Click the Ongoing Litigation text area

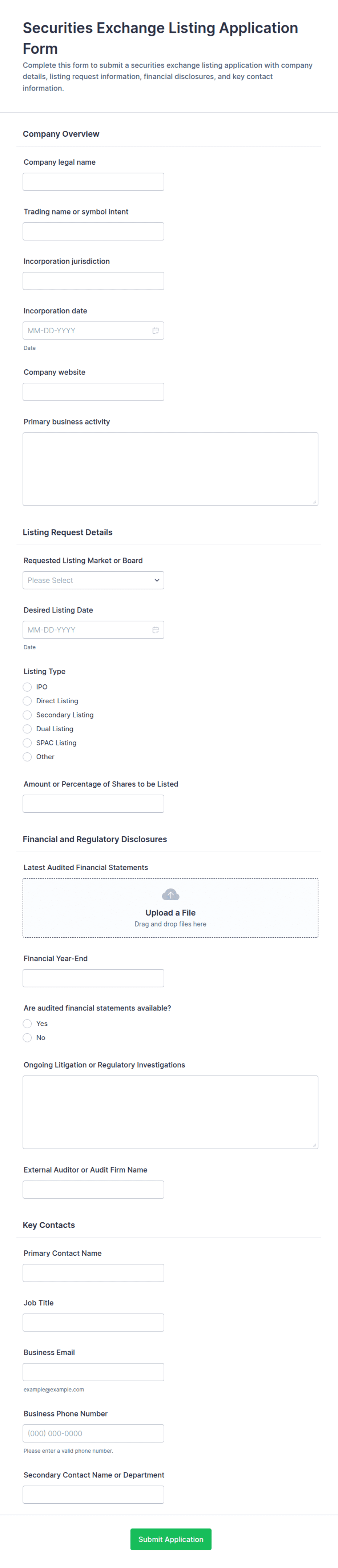tap(170, 1112)
